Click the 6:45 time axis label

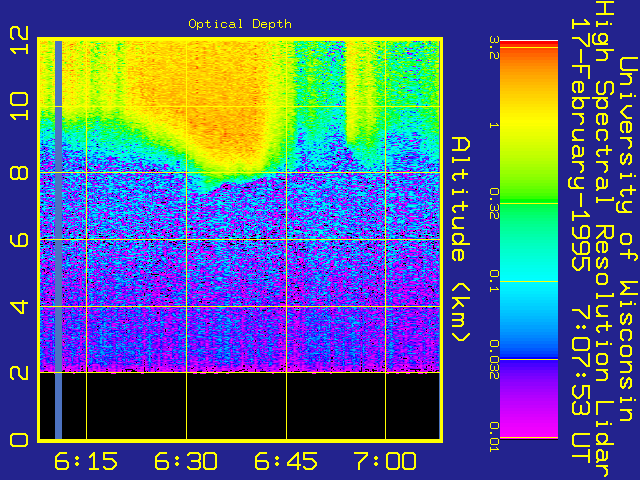(286, 461)
